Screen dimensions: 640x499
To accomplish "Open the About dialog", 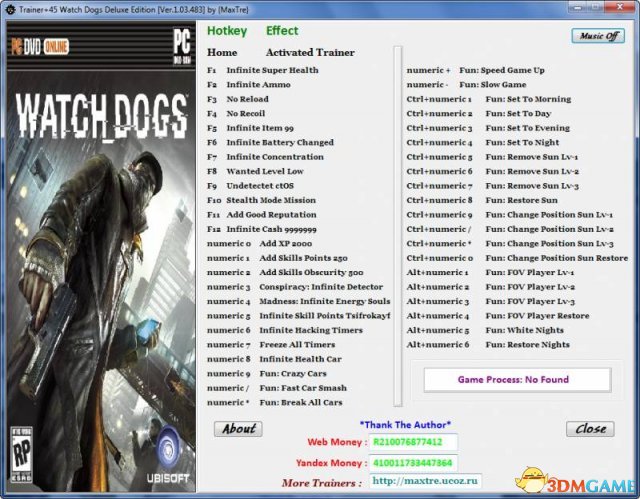I will click(x=238, y=429).
